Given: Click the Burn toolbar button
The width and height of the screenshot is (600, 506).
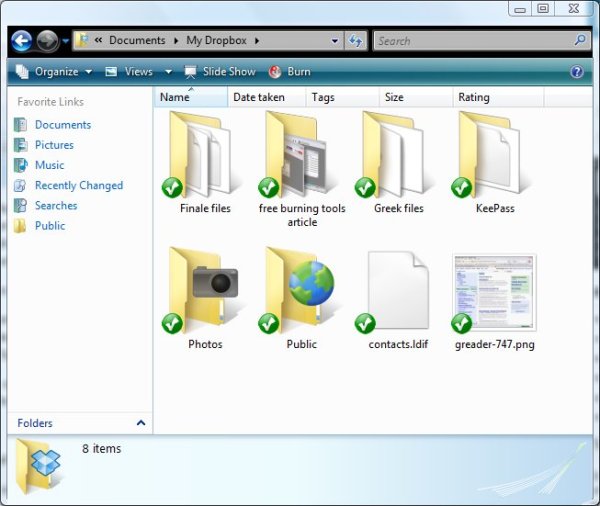Looking at the screenshot, I should [x=290, y=72].
